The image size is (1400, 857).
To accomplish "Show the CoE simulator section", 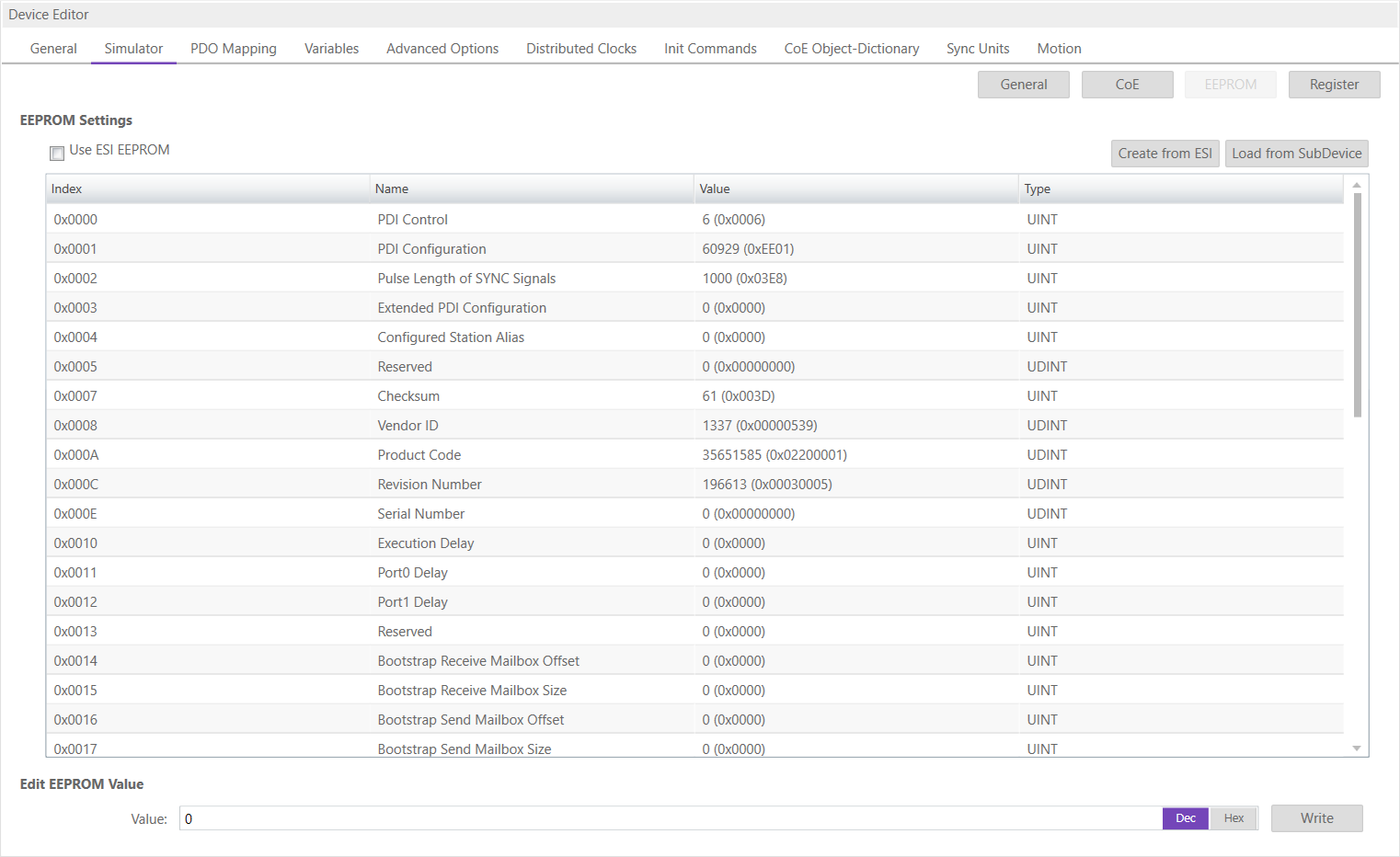I will 1127,85.
